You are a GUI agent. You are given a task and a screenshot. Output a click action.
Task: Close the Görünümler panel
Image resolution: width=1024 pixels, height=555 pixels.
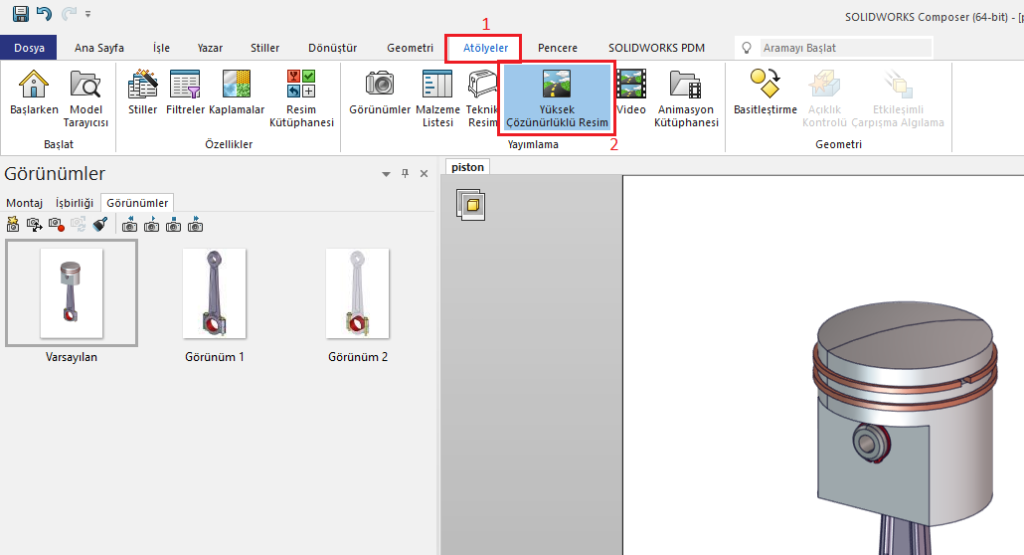pos(424,174)
